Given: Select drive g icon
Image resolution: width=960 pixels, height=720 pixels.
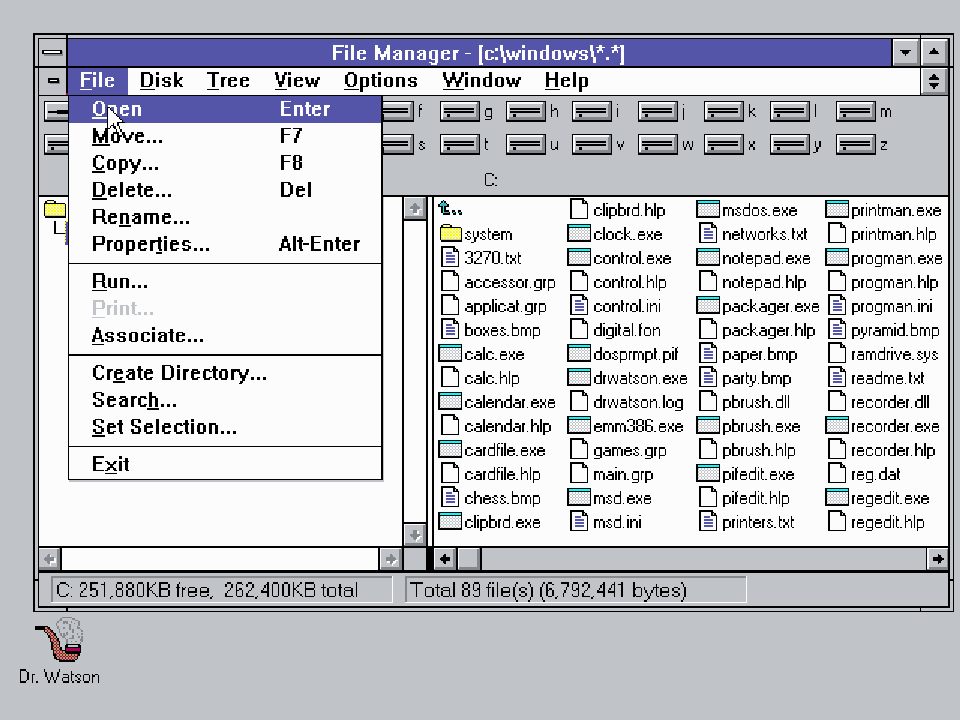Looking at the screenshot, I should point(459,111).
